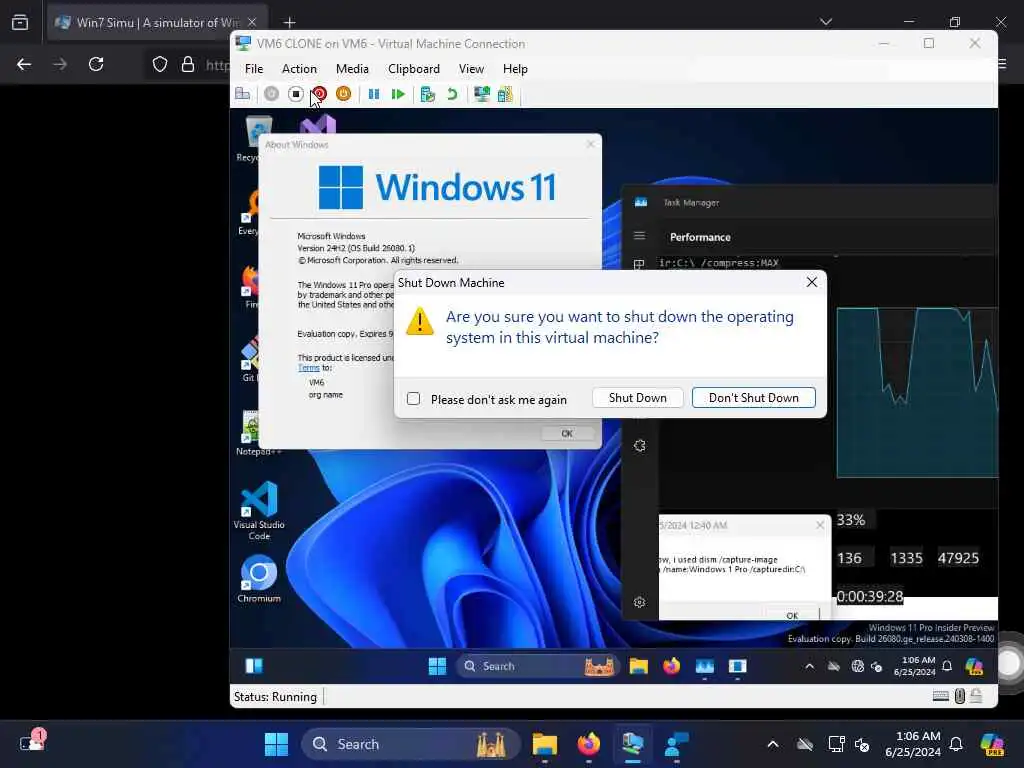The width and height of the screenshot is (1024, 768).
Task: Click Task Manager Services puzzle icon
Action: [x=639, y=445]
